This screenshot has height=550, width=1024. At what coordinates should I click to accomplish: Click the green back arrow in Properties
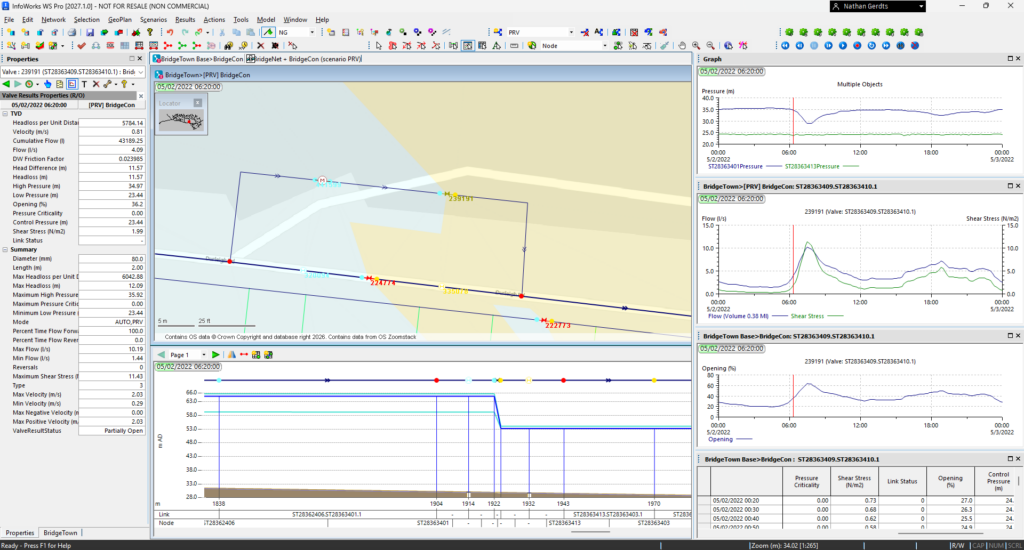[x=6, y=84]
